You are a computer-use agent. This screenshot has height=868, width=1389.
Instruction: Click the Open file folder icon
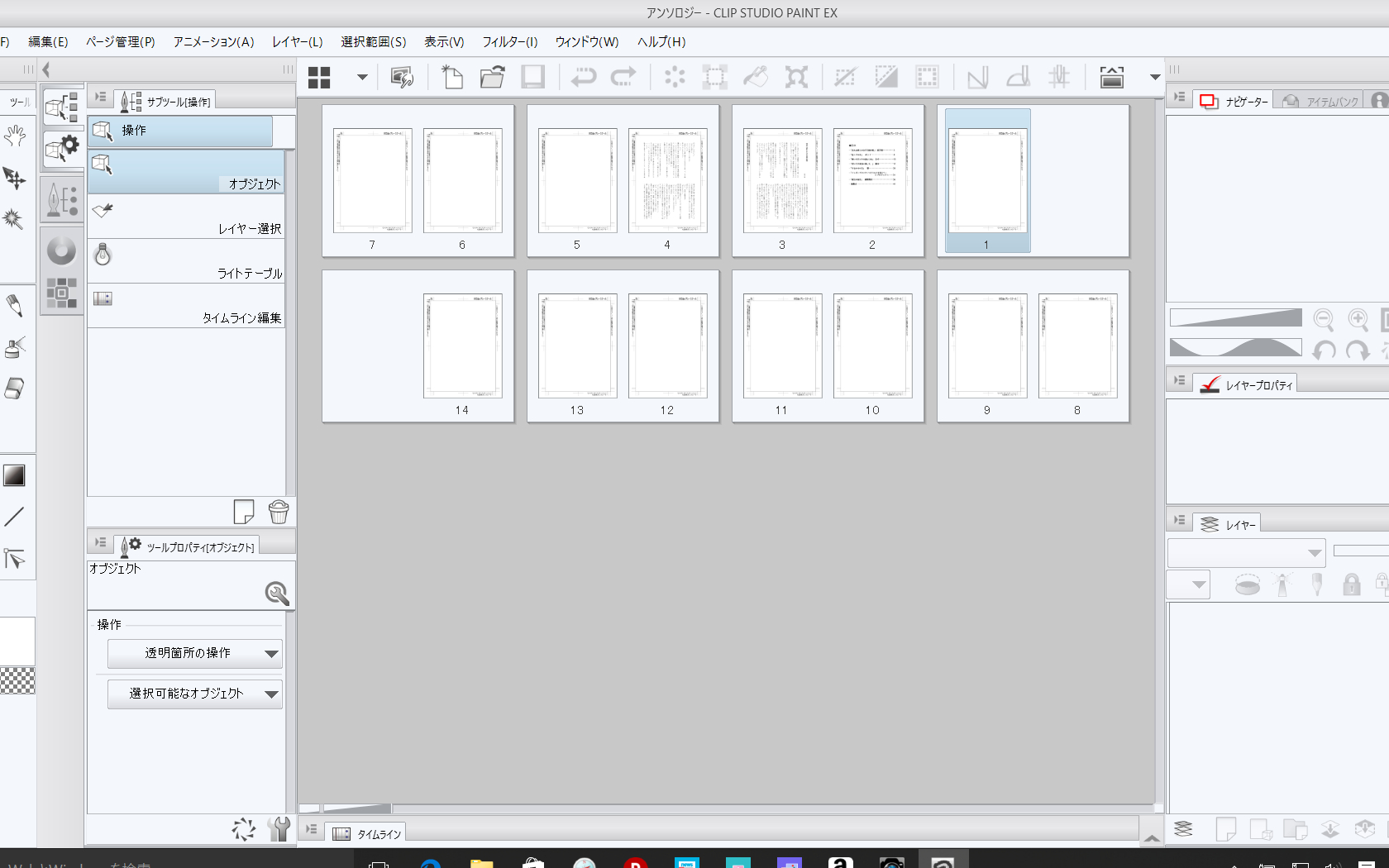tap(493, 78)
